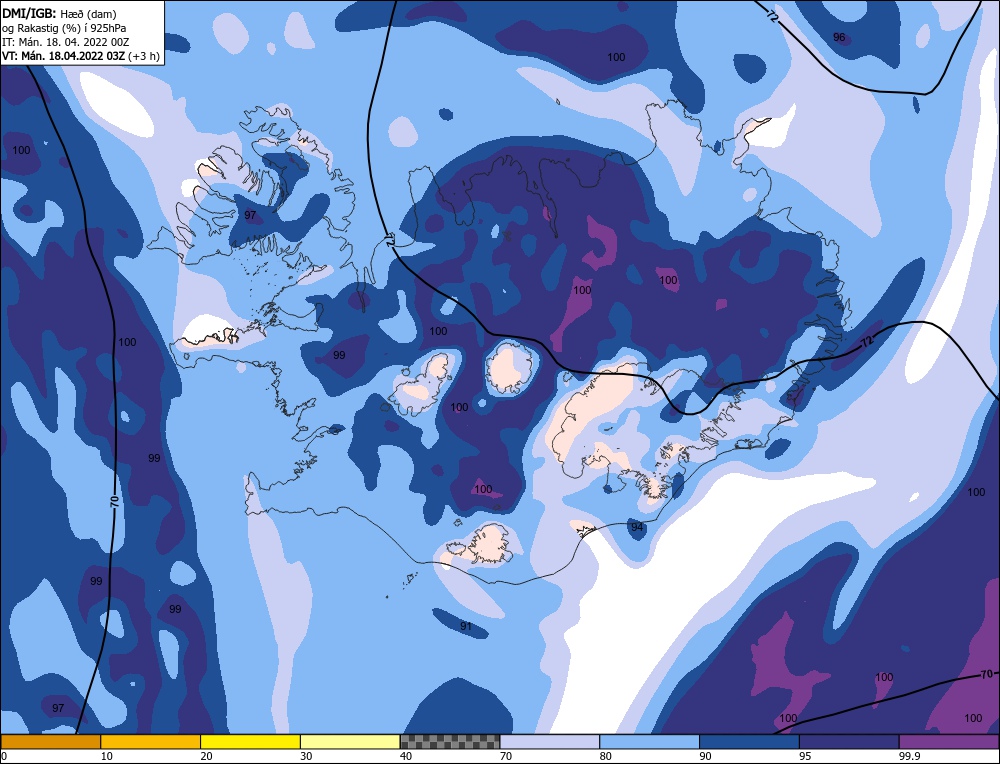Screen dimensions: 1000x764
Task: Click the lavender 70-80 legend swatch
Action: pos(550,741)
